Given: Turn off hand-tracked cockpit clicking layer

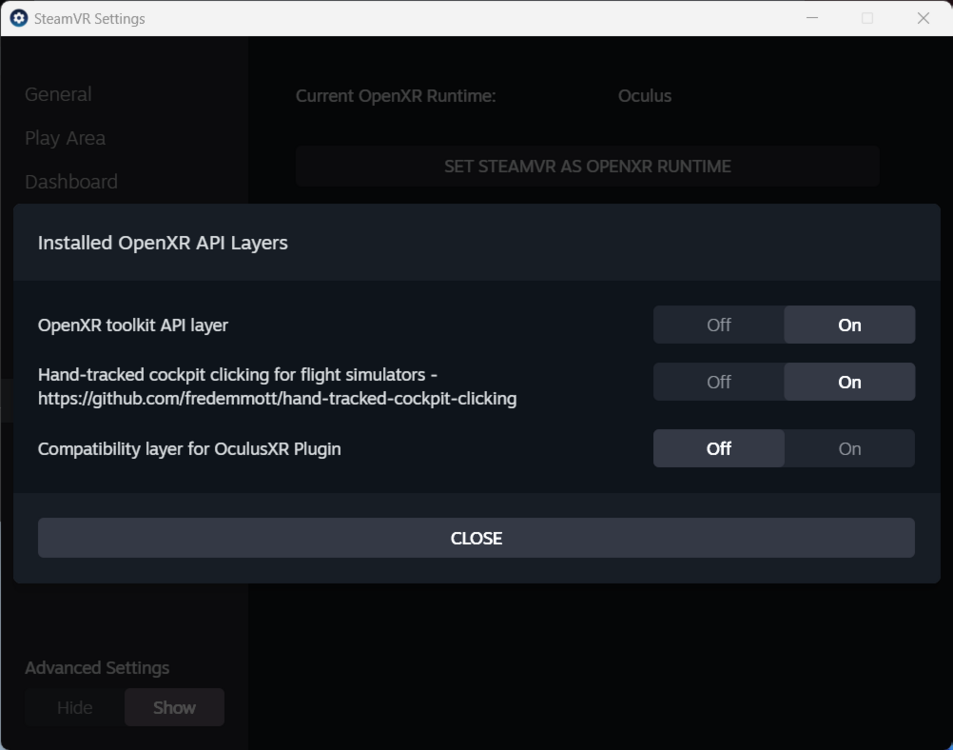Looking at the screenshot, I should click(718, 382).
